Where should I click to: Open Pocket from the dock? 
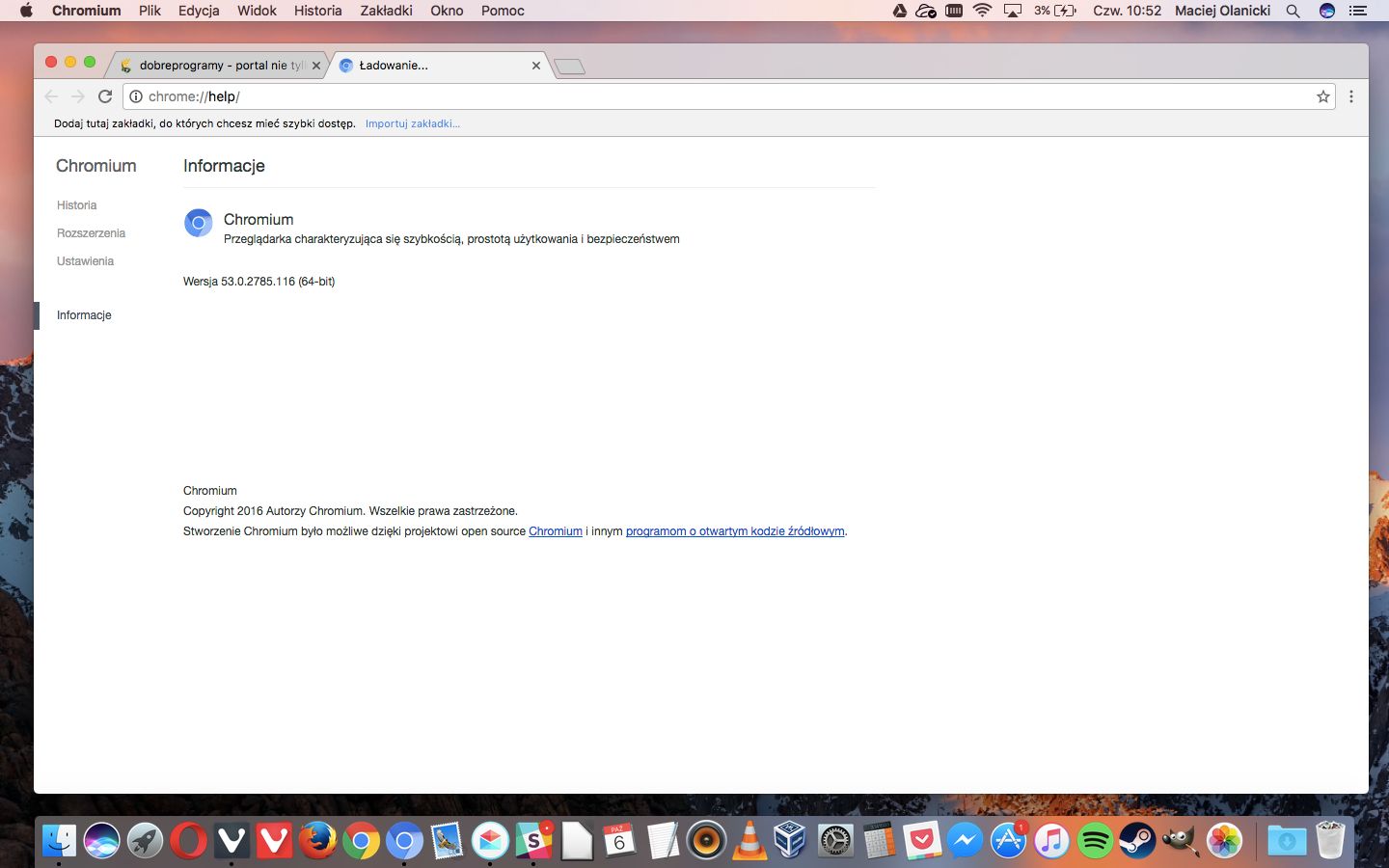(922, 841)
